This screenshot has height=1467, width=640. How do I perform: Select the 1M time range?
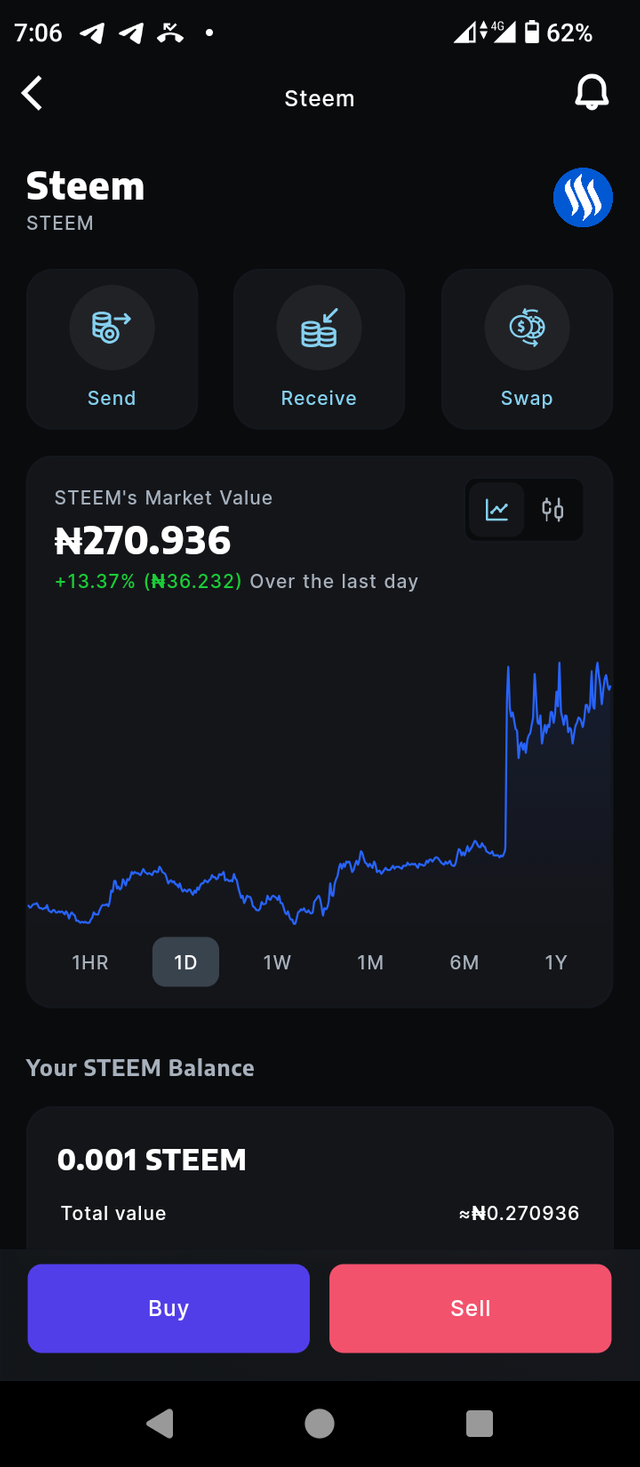tap(370, 962)
